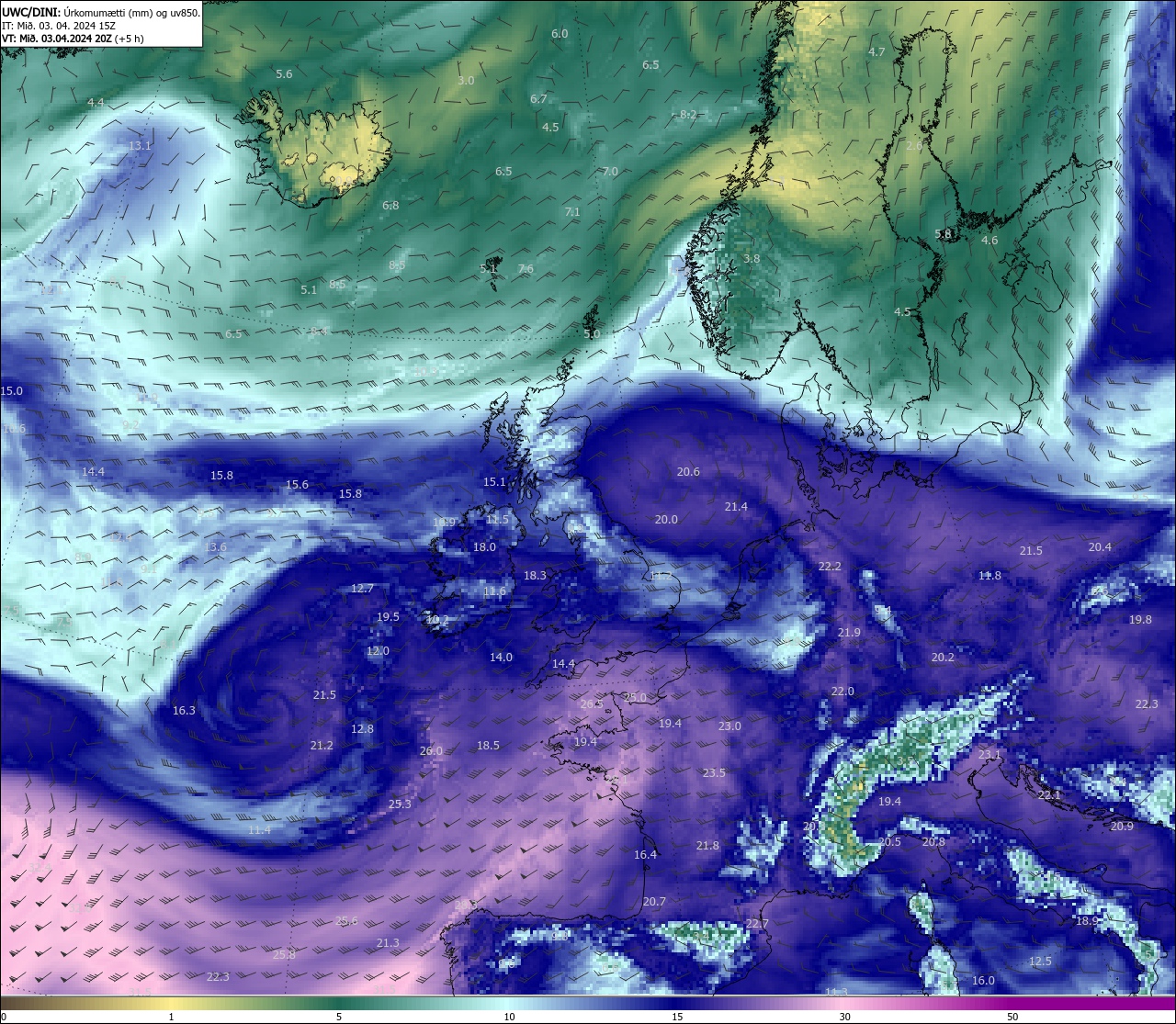Click the map value 21.4
Image resolution: width=1176 pixels, height=1024 pixels.
point(736,506)
